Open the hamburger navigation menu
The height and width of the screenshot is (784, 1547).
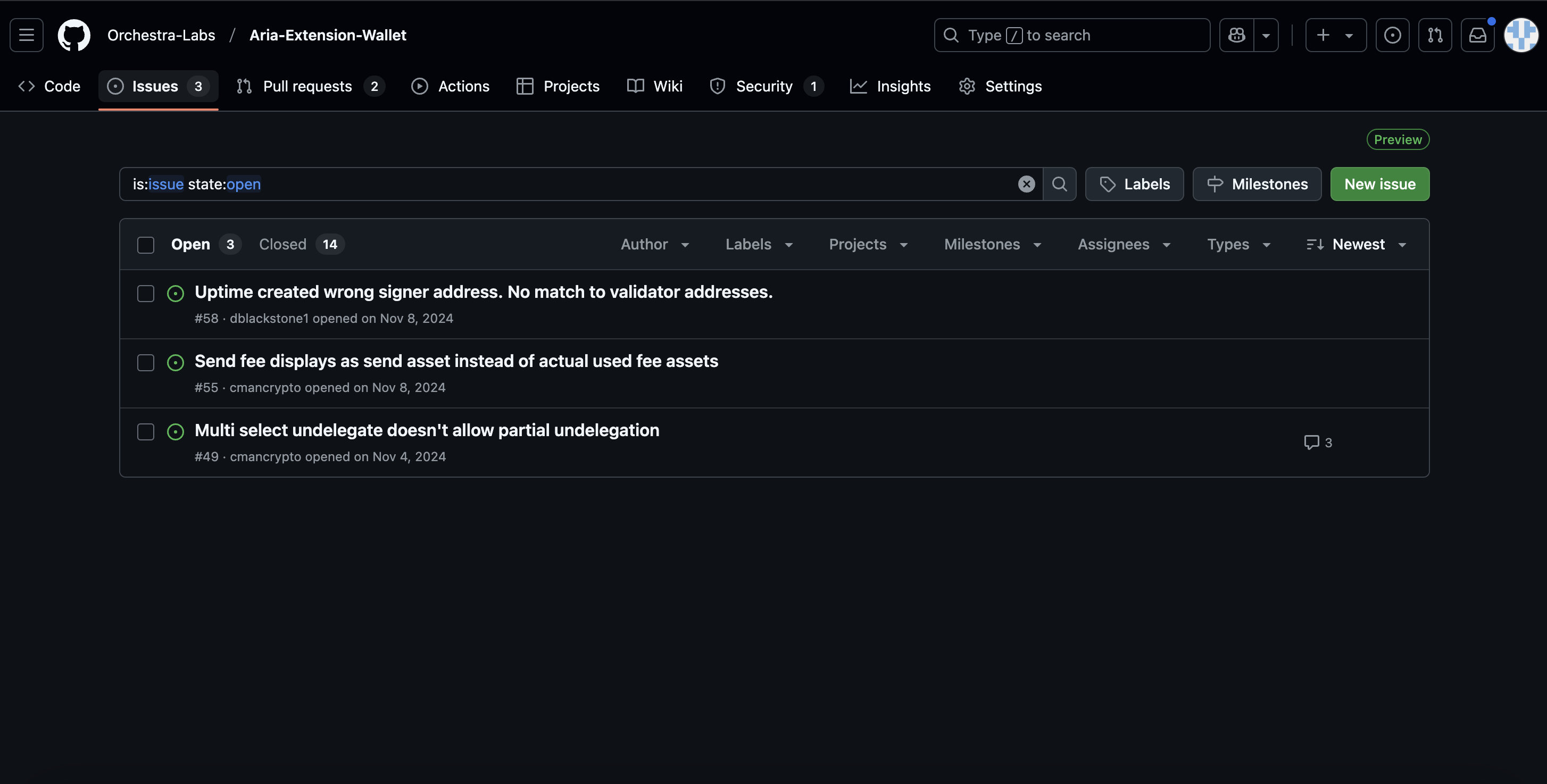(27, 35)
